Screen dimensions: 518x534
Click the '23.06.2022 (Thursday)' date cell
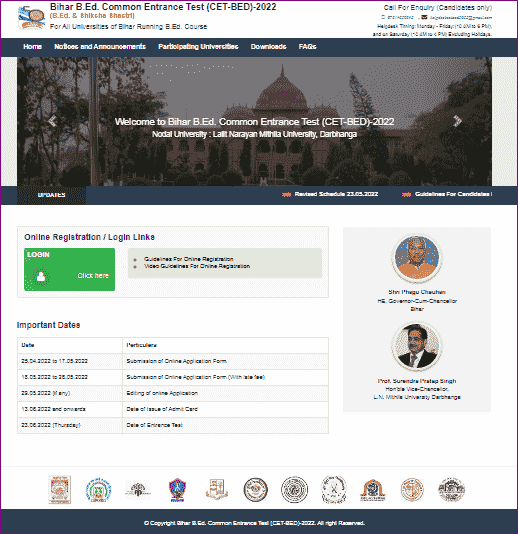[x=70, y=425]
